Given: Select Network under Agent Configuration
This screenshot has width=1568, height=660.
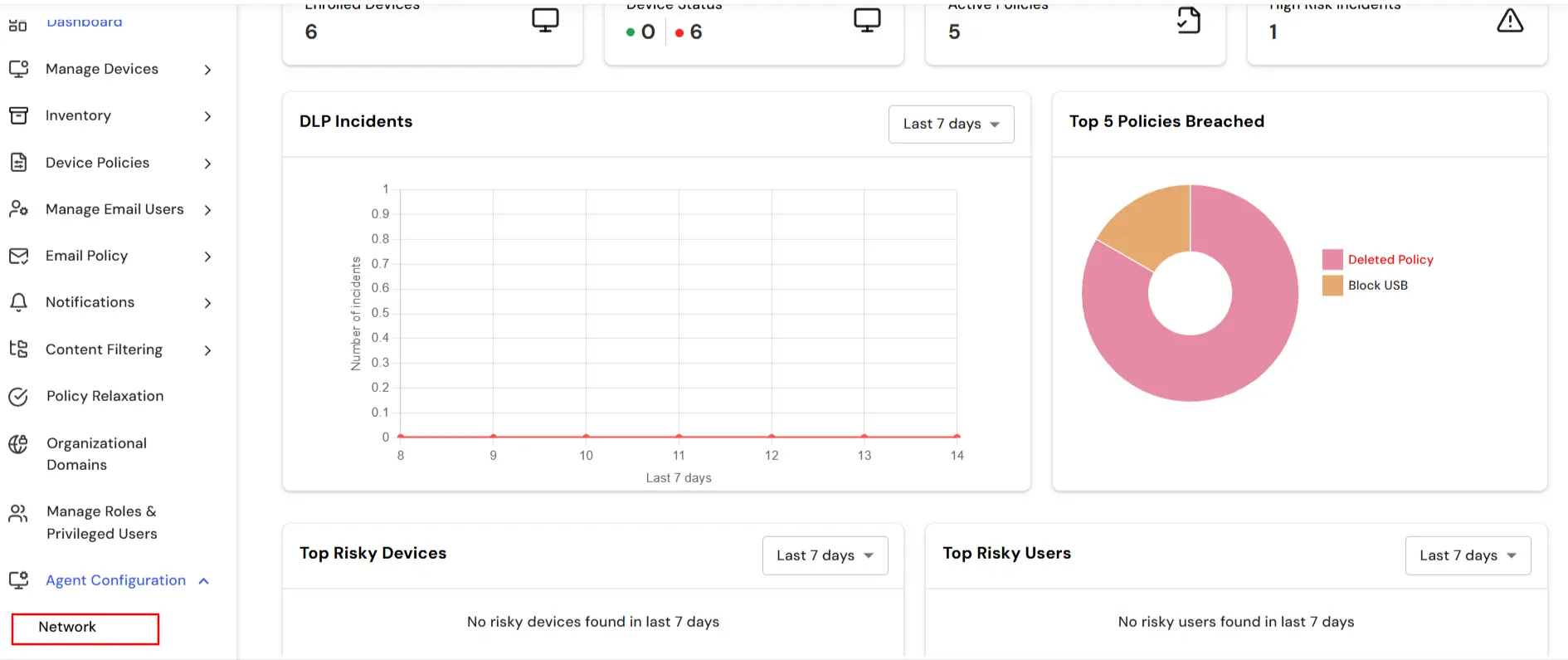Looking at the screenshot, I should click(x=67, y=628).
